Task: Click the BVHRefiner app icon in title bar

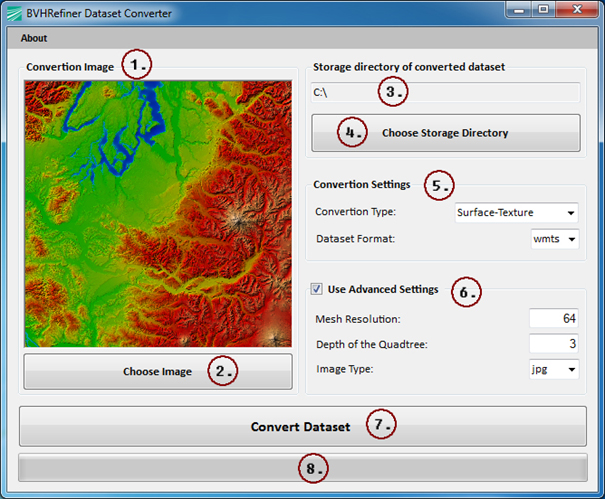Action: click(15, 14)
